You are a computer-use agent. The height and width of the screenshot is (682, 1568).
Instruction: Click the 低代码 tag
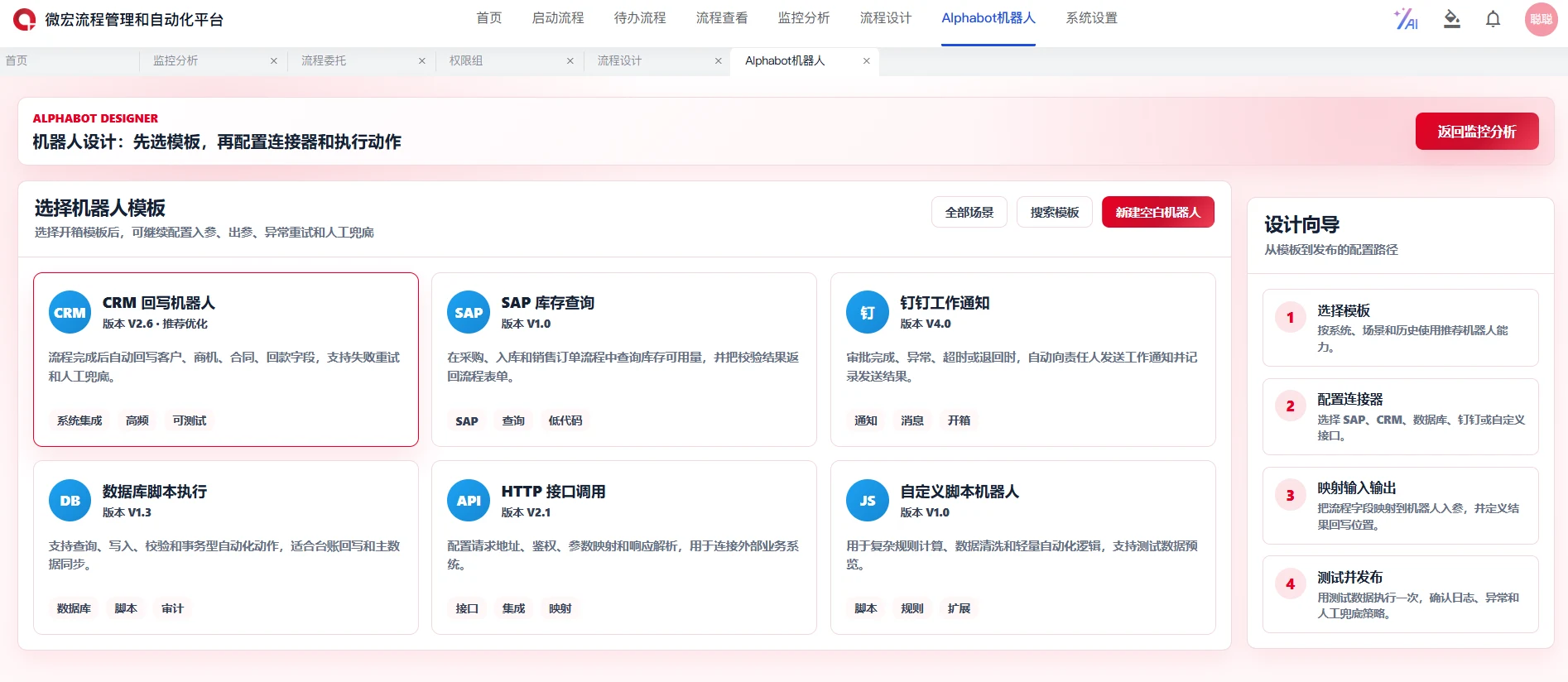(x=565, y=420)
